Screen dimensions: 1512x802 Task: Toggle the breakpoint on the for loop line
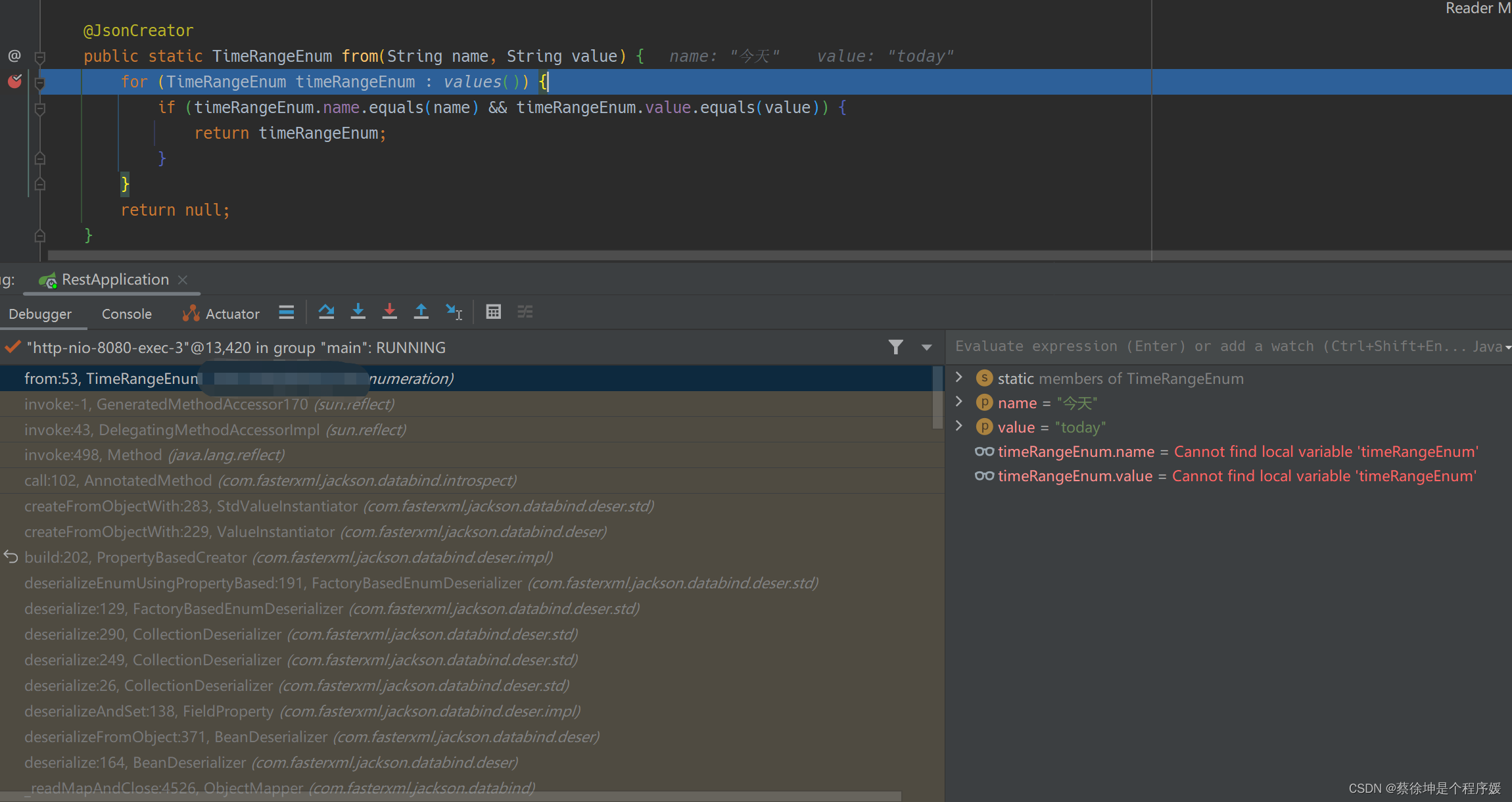[x=14, y=82]
